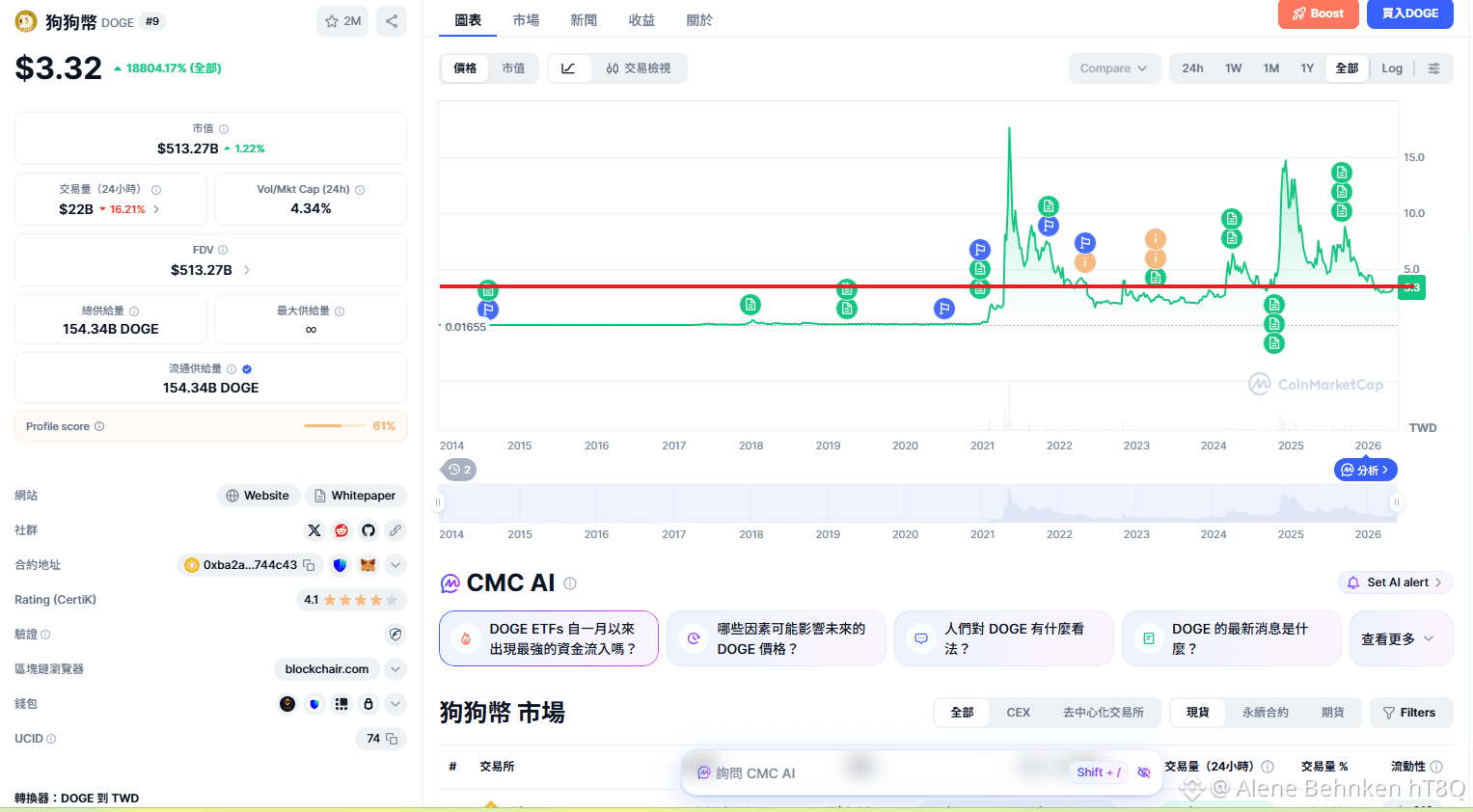This screenshot has width=1473, height=812.
Task: Expand the blockchair.com explorers chevron
Action: 396,669
